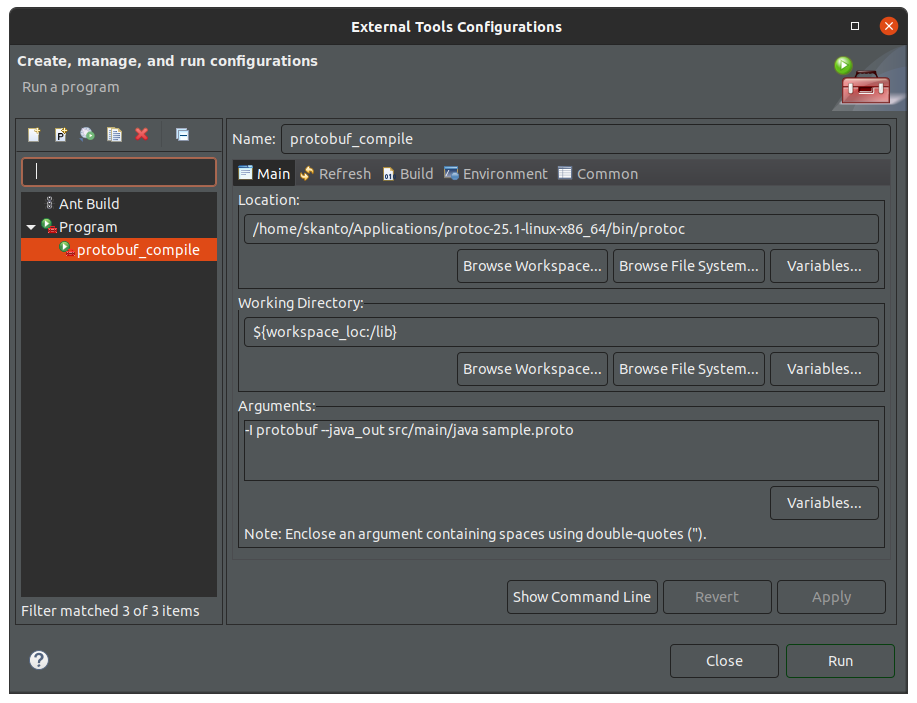Maximize the External Tools Configurations window
The height and width of the screenshot is (703, 917).
pyautogui.click(x=855, y=26)
